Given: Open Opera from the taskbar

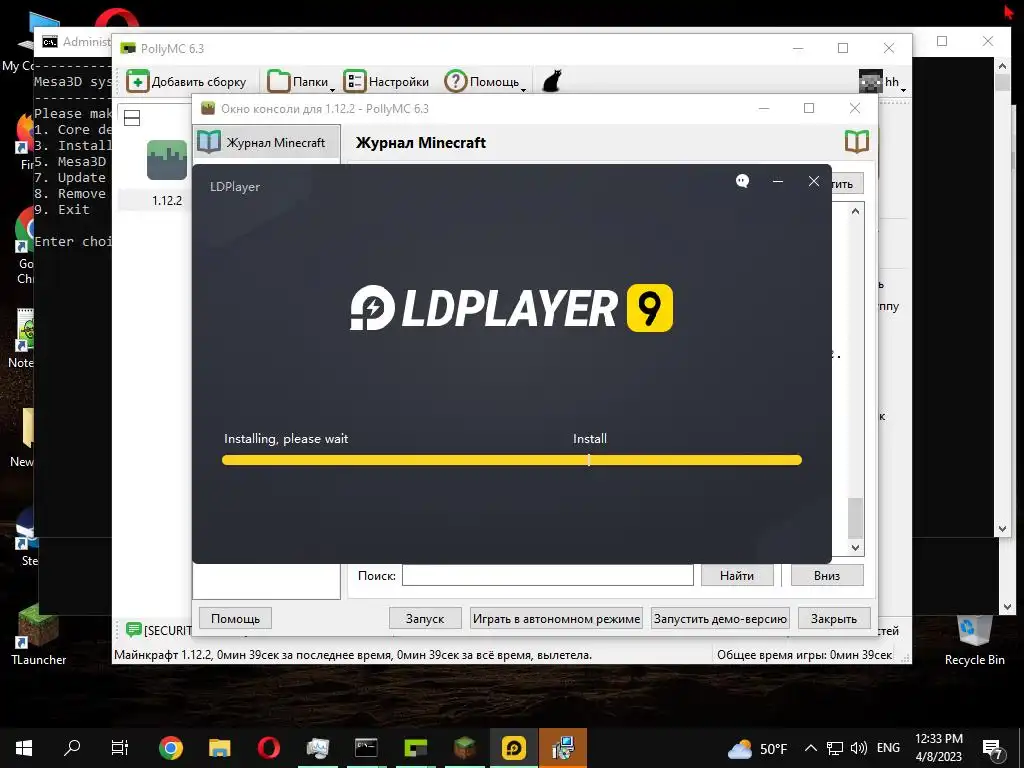Looking at the screenshot, I should 268,748.
